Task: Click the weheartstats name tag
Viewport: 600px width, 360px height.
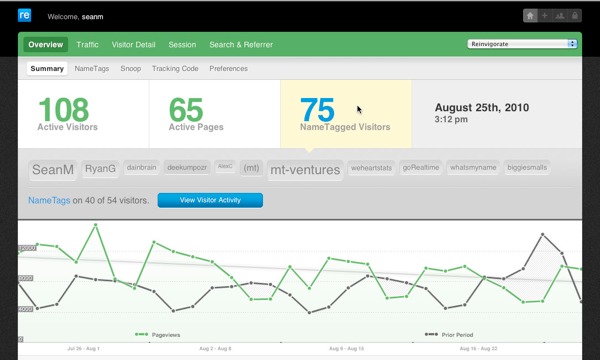Action: tap(371, 168)
